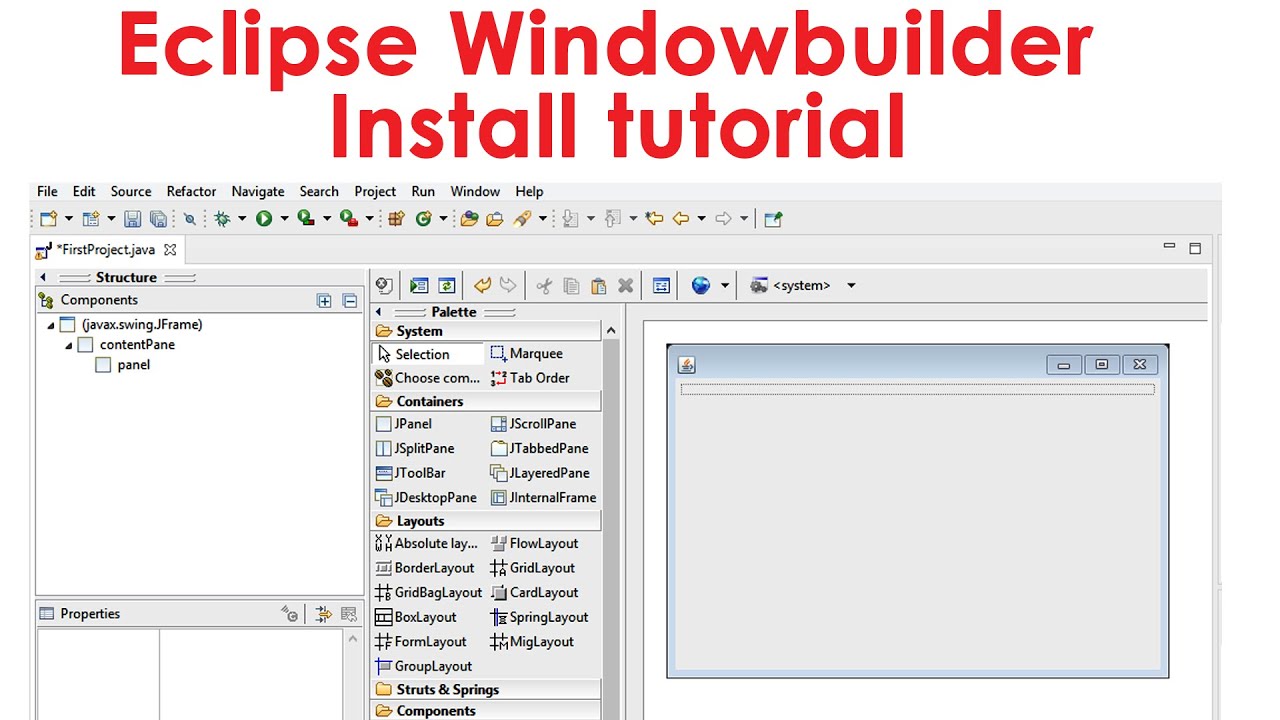Click the green Run button
The height and width of the screenshot is (720, 1280).
click(x=264, y=218)
